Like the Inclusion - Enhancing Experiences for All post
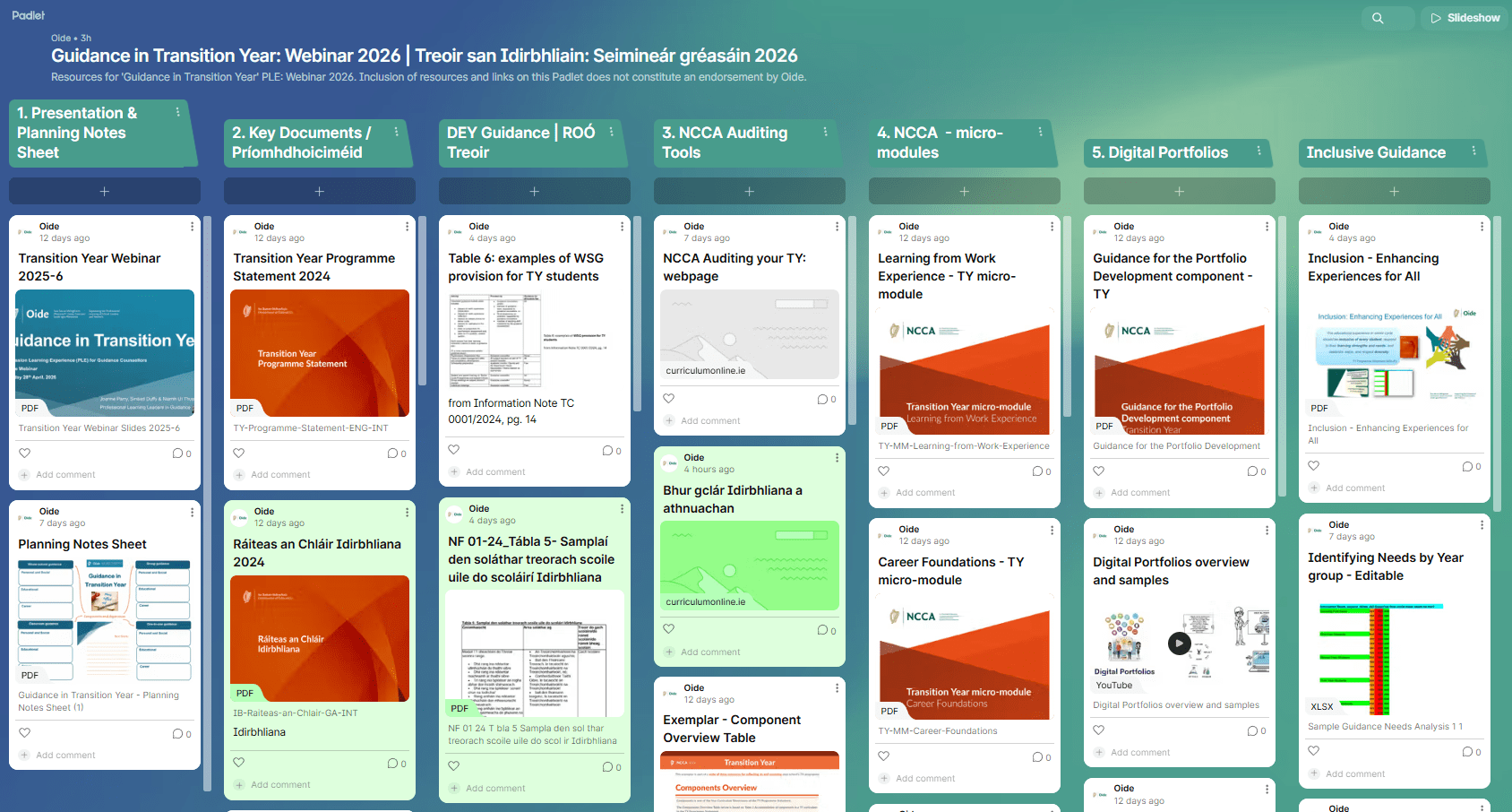Screen dimensions: 1512x812 pyautogui.click(x=1314, y=466)
